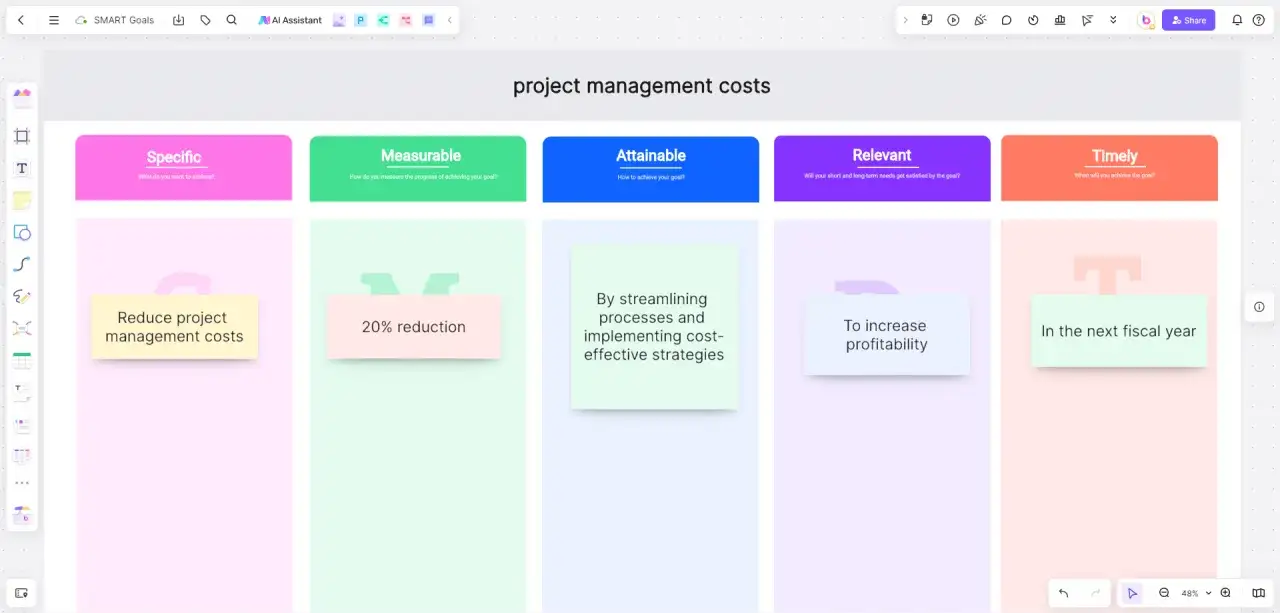Click the export download icon
The height and width of the screenshot is (613, 1280).
[178, 20]
